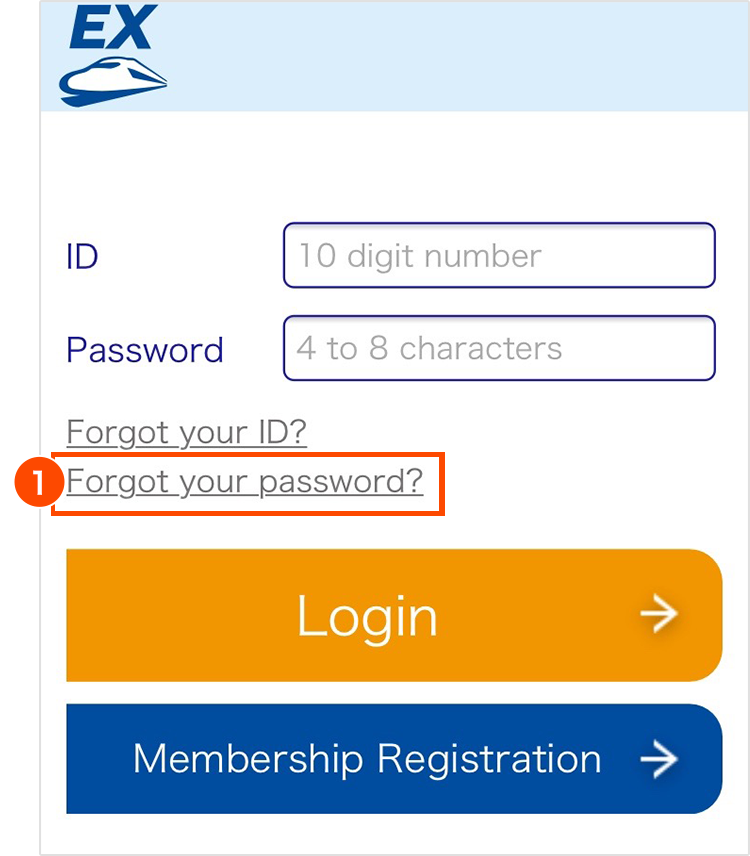Click the arrow icon on Login button
750x856 pixels.
click(659, 615)
